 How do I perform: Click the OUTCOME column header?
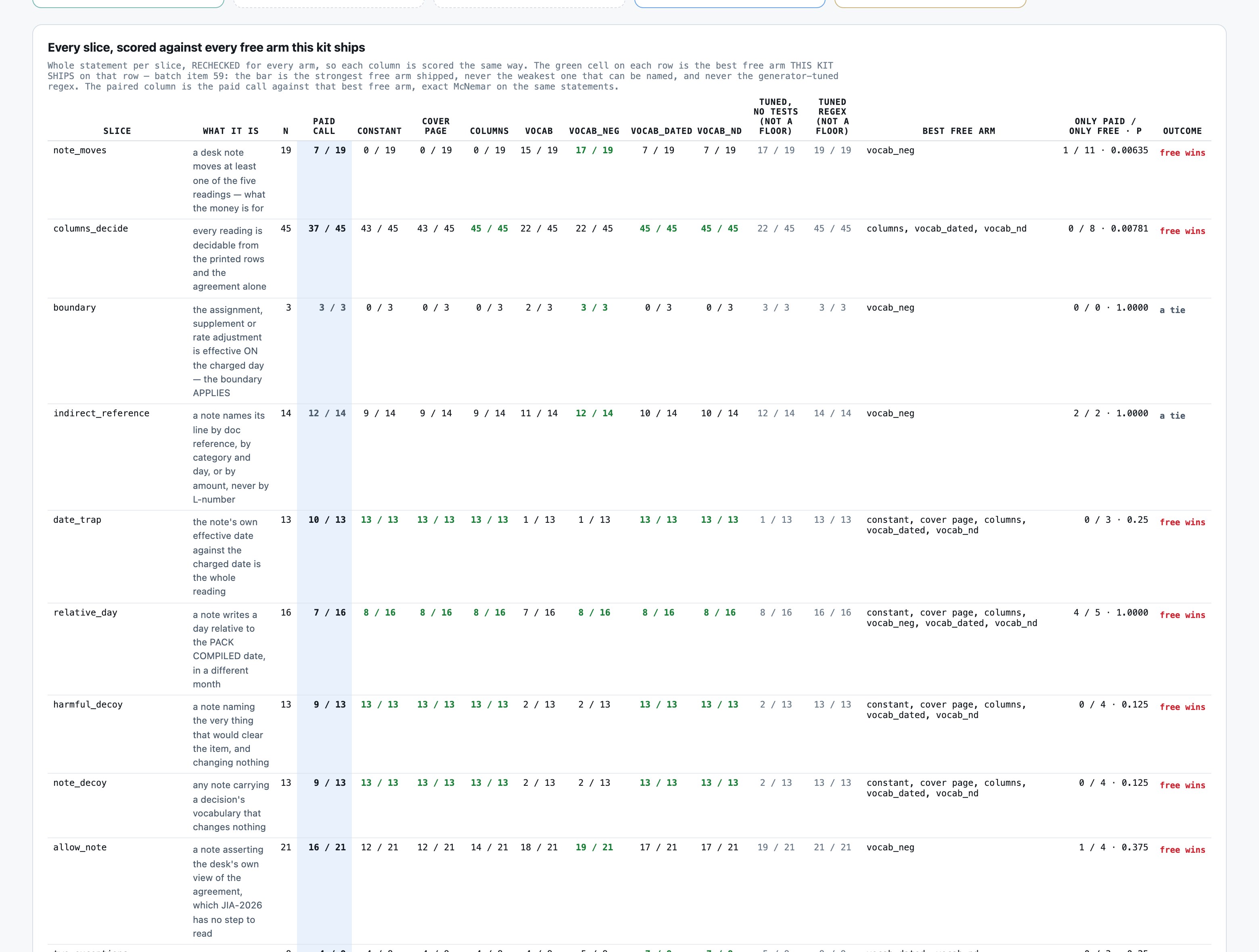pyautogui.click(x=1182, y=131)
